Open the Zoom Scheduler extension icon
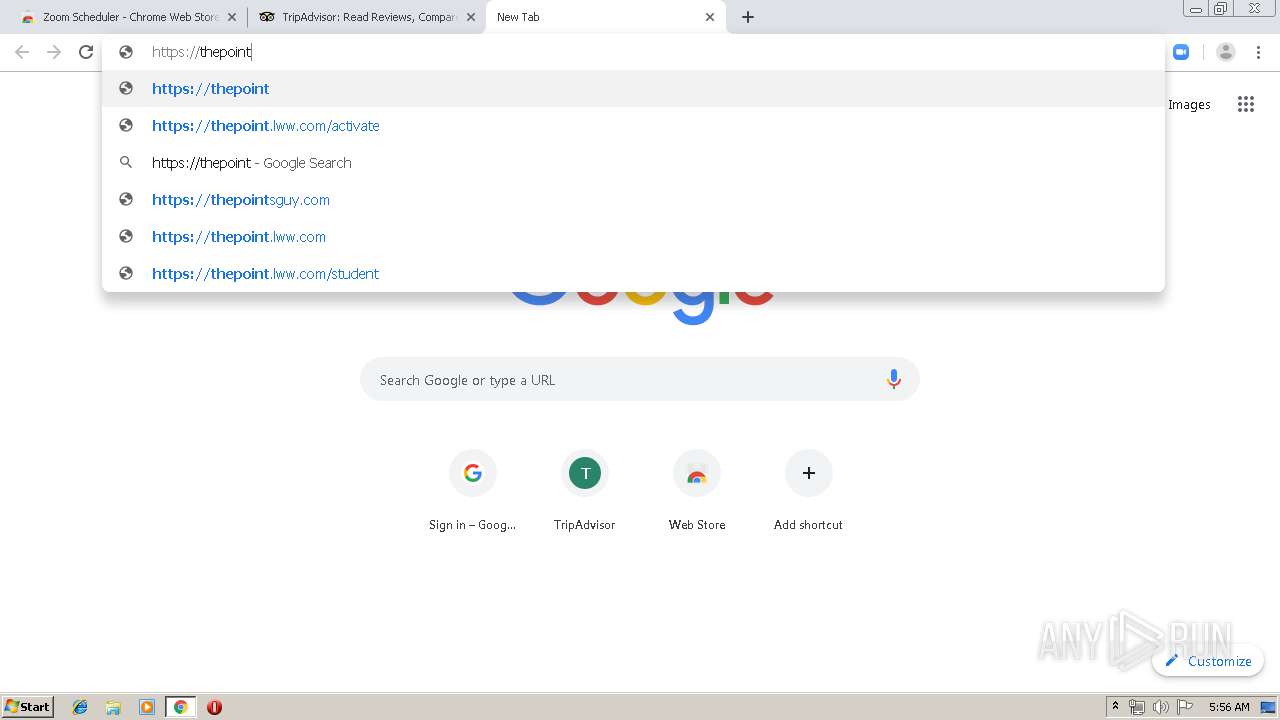1280x720 pixels. [x=1181, y=52]
